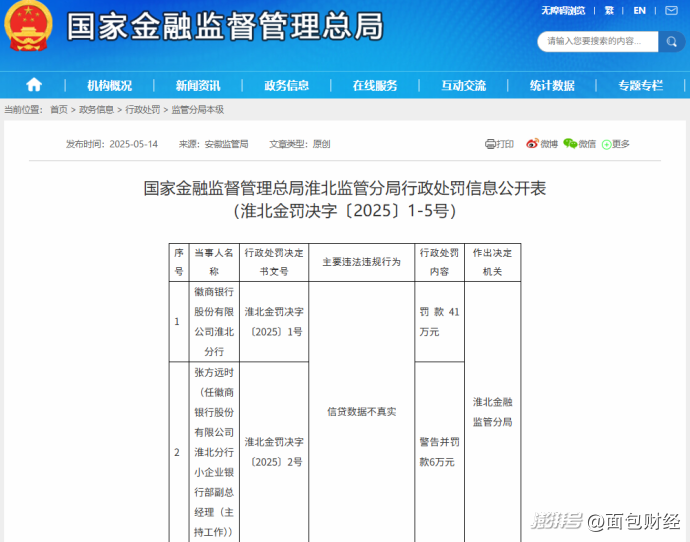Click the 行政处罚决定书文号 column header
This screenshot has height=542, width=690.
[274, 262]
